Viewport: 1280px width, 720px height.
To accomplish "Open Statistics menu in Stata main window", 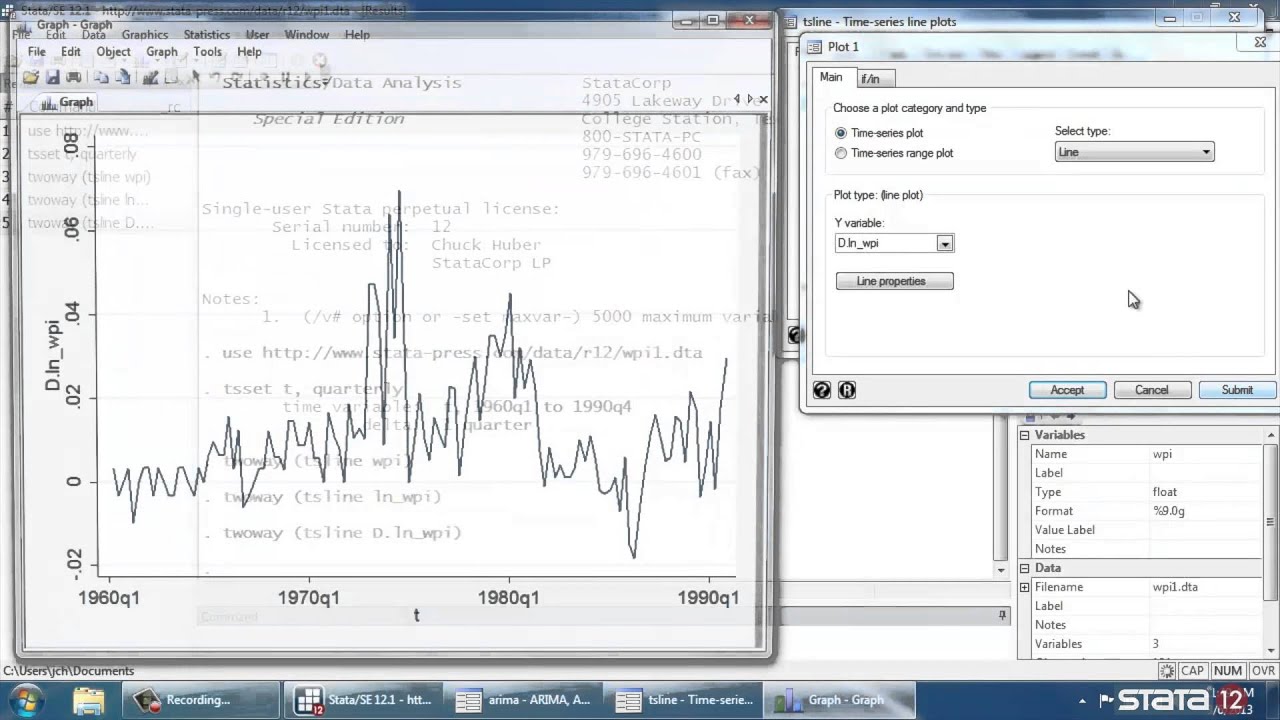I will click(207, 34).
